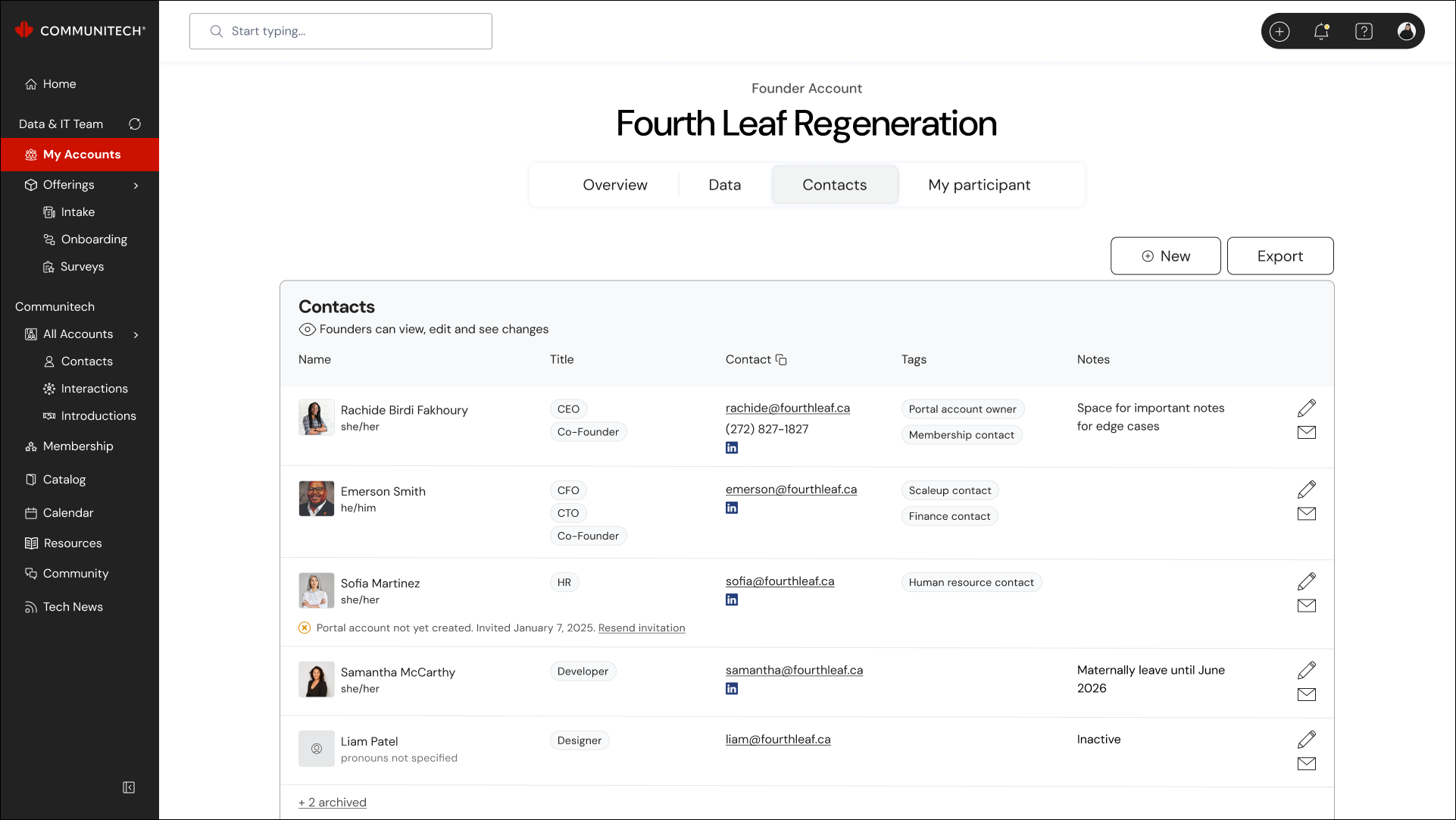Click the refresh icon next to Data & IT Team
The width and height of the screenshot is (1456, 820).
pyautogui.click(x=135, y=124)
